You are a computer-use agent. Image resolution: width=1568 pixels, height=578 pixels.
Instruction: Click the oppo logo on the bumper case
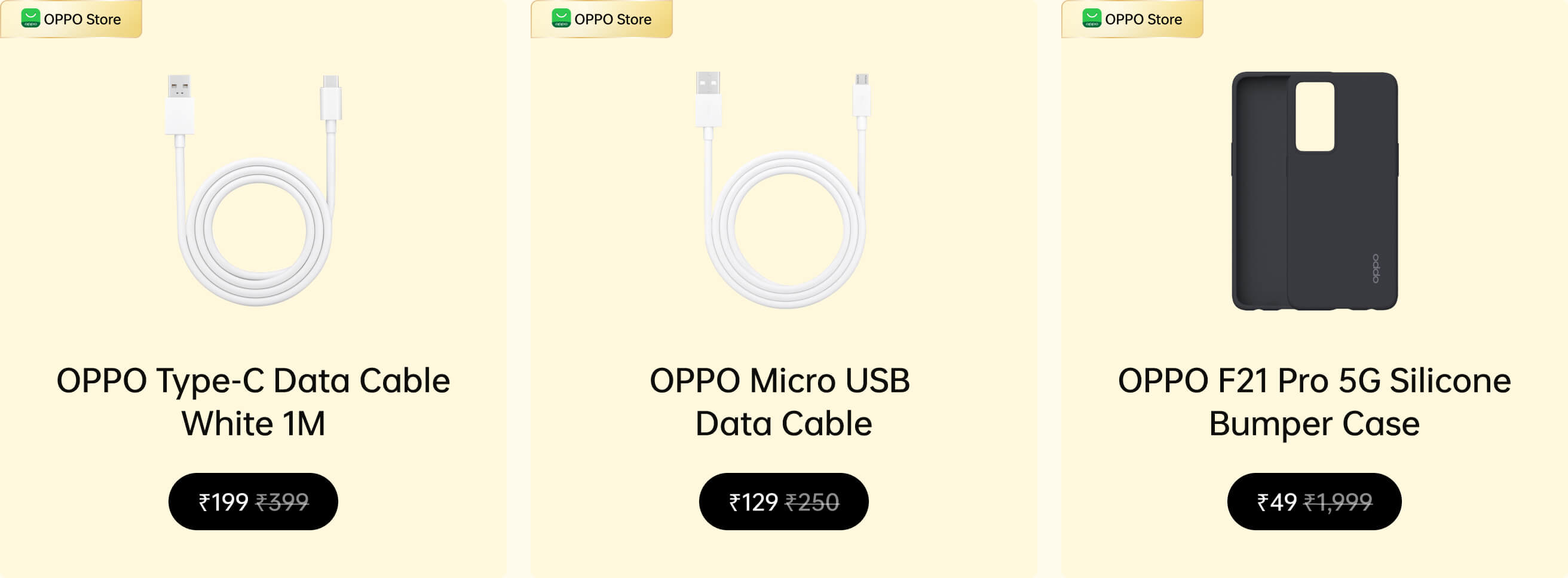coord(1376,268)
